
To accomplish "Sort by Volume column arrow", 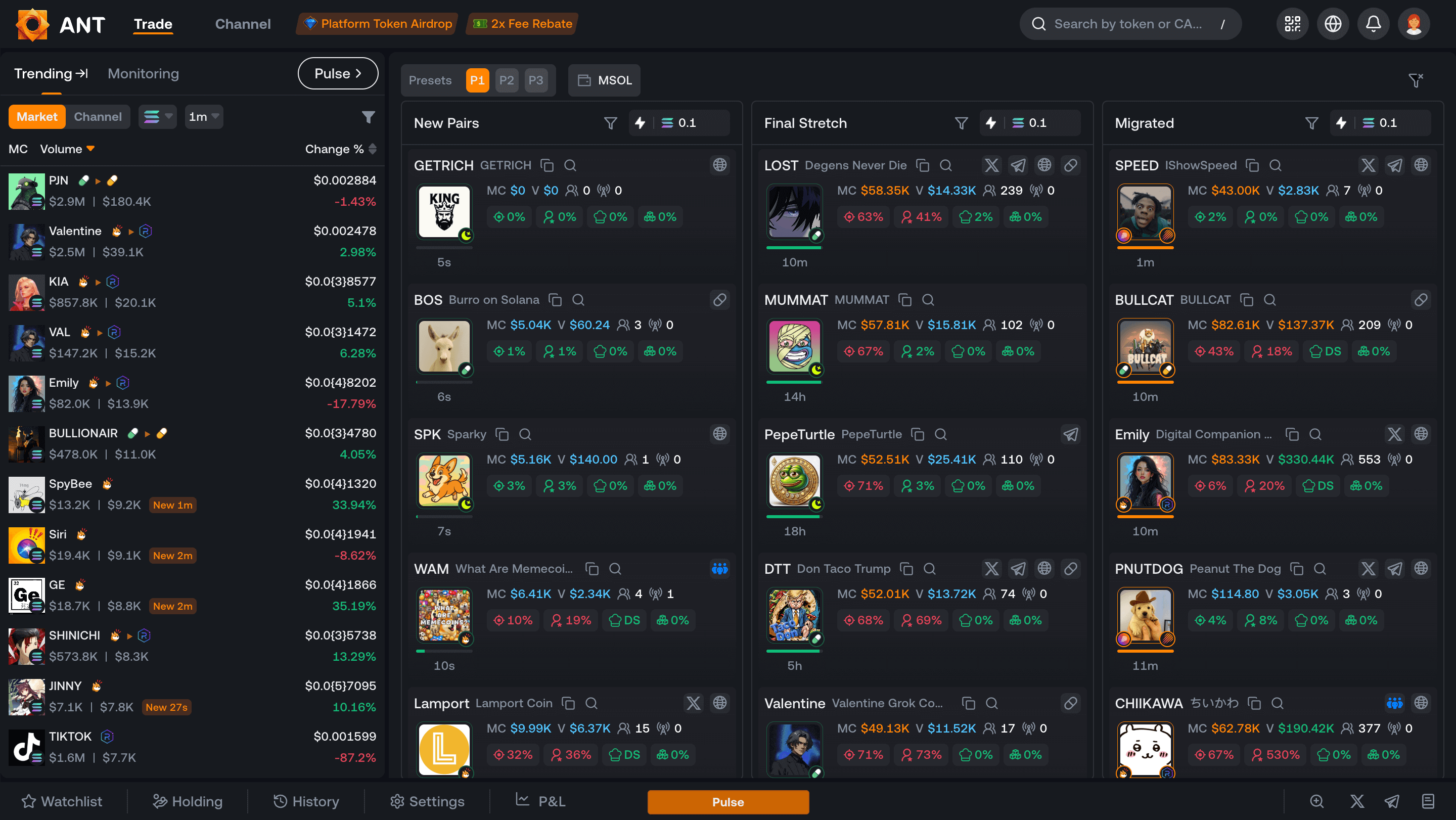I will pyautogui.click(x=90, y=149).
